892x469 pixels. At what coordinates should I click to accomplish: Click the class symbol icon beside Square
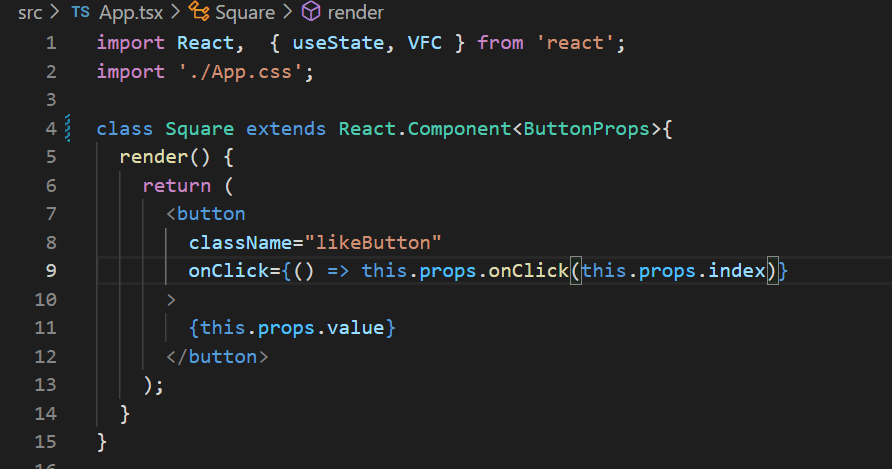199,11
